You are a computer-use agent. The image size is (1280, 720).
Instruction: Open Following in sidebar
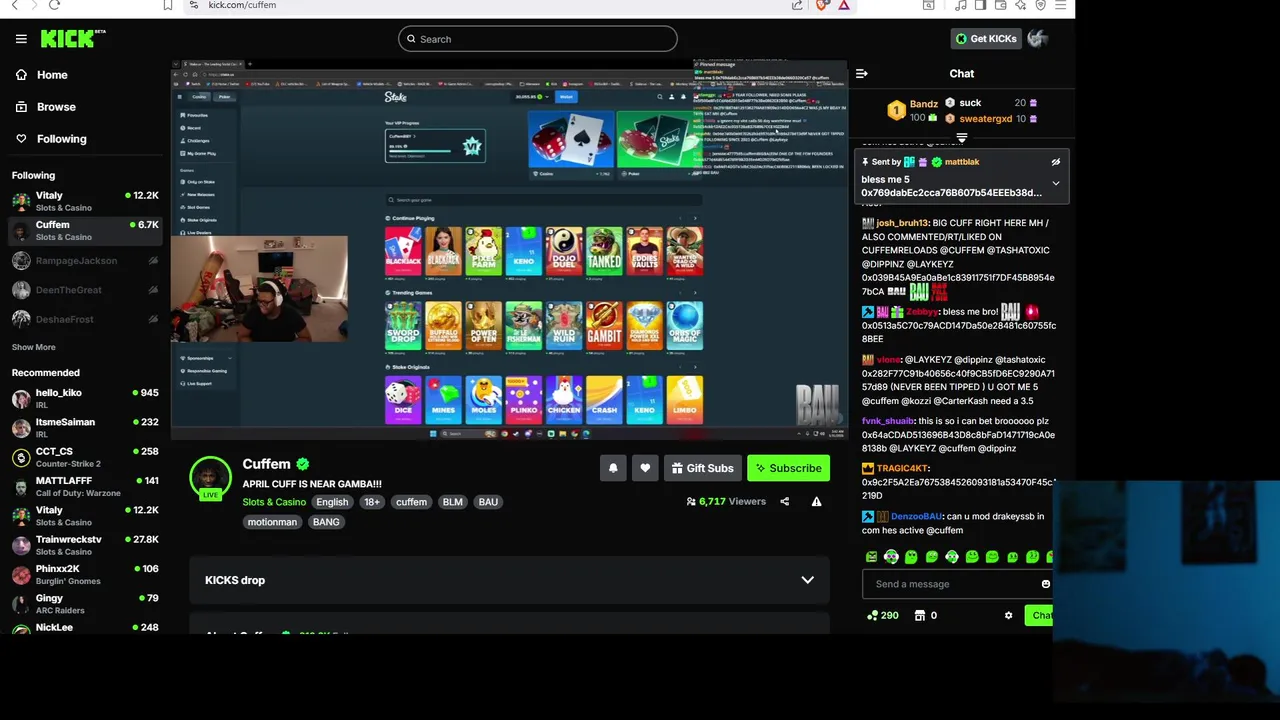(x=51, y=139)
